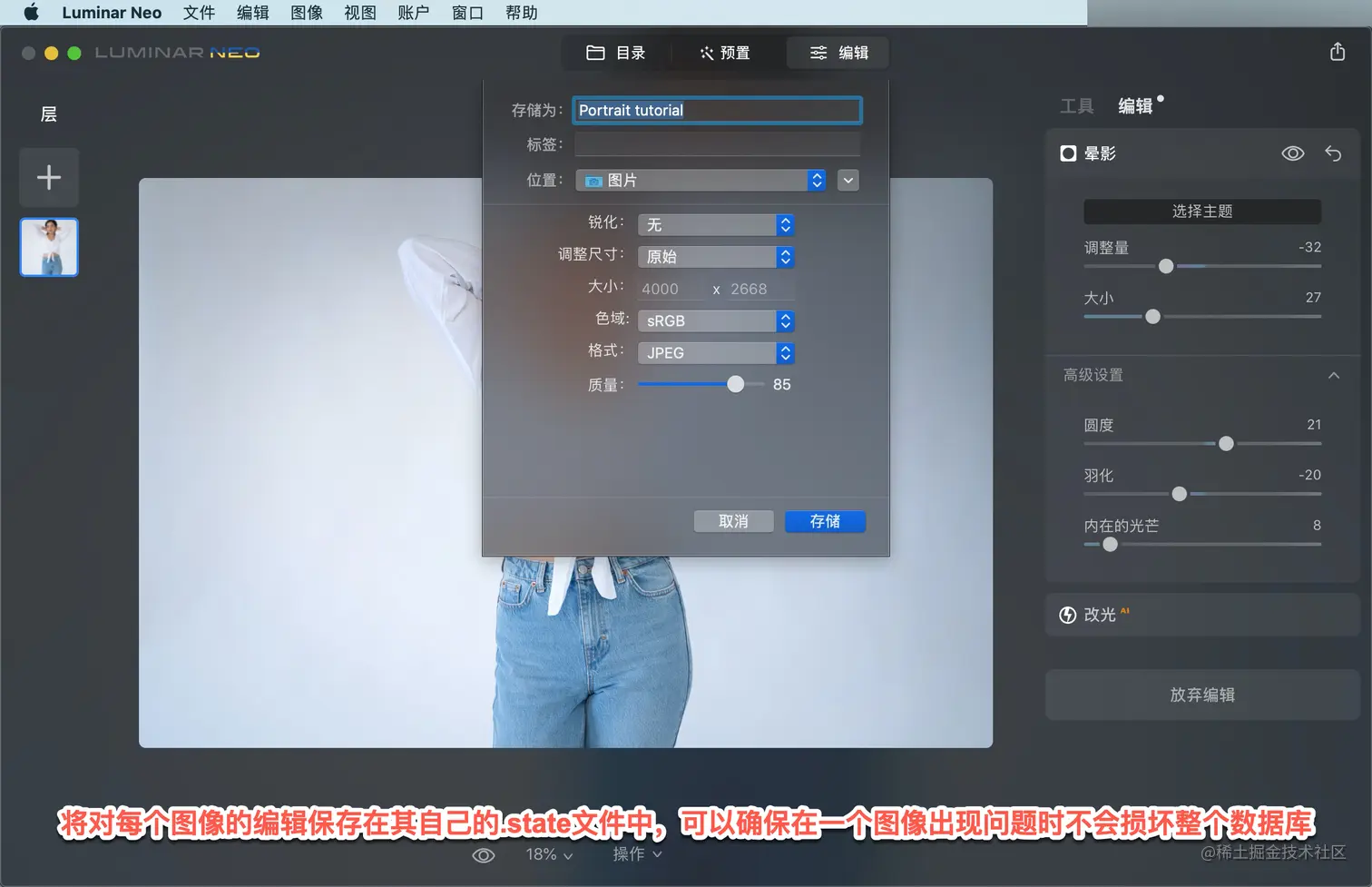Open the 窗口 menu
The width and height of the screenshot is (1372, 887).
point(467,13)
